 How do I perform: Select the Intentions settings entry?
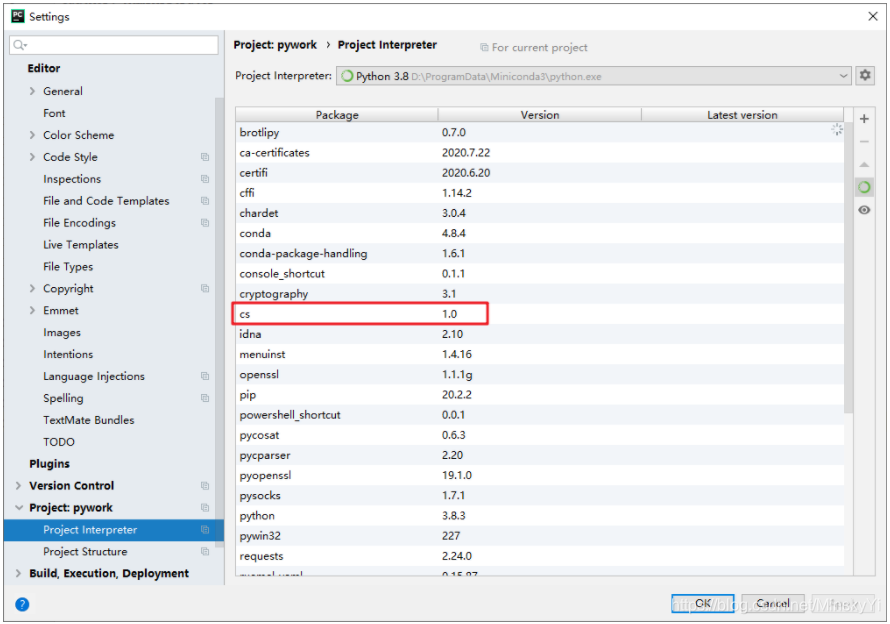point(68,354)
